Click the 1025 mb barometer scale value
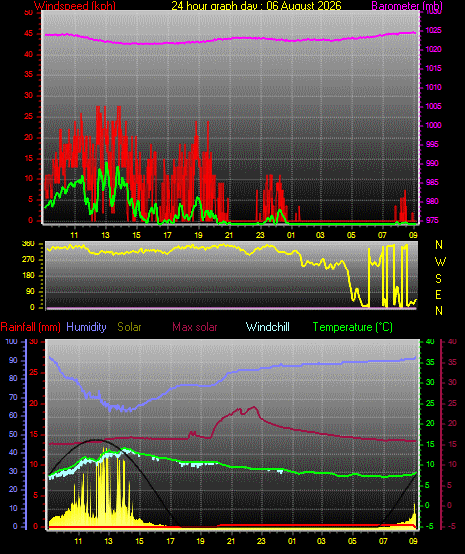The width and height of the screenshot is (465, 554). coord(433,30)
